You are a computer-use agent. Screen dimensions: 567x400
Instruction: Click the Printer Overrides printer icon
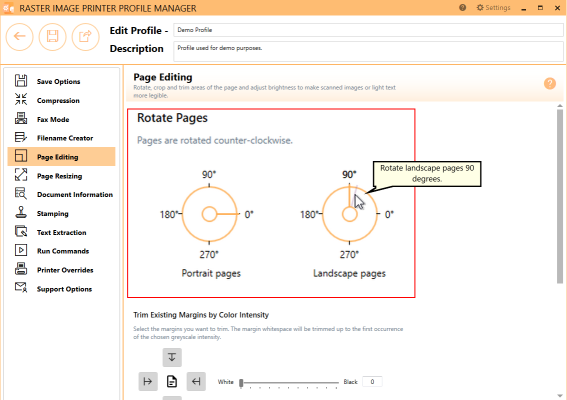(21, 269)
